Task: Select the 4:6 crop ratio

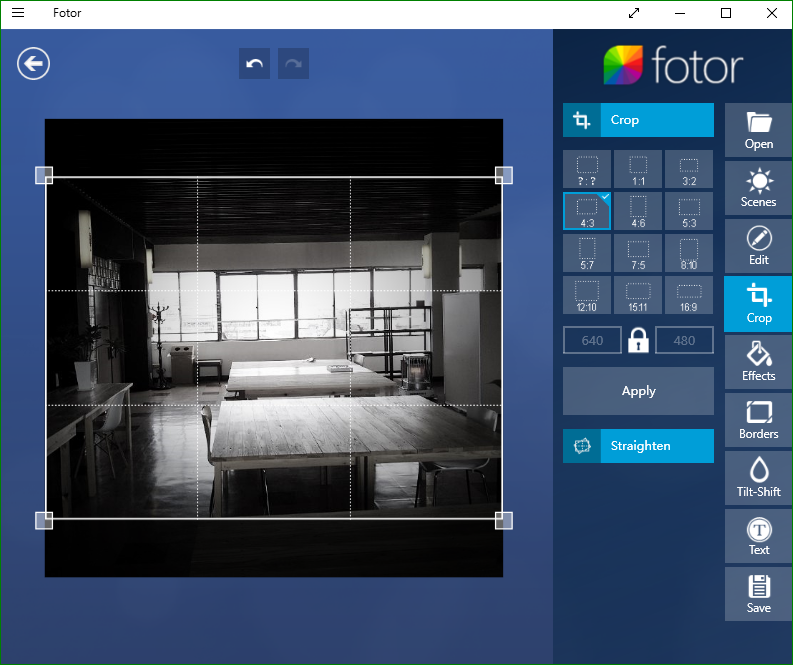Action: [x=638, y=211]
